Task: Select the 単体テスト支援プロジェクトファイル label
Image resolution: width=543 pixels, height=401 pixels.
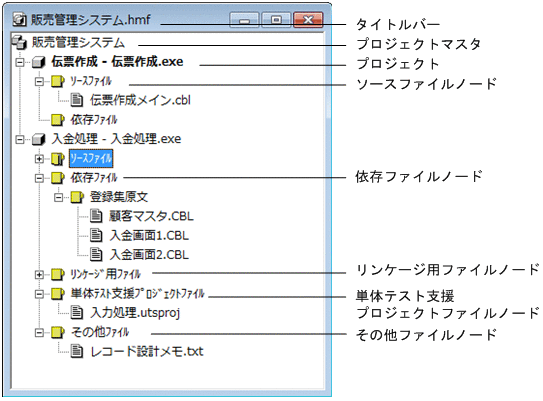Action: 137,294
